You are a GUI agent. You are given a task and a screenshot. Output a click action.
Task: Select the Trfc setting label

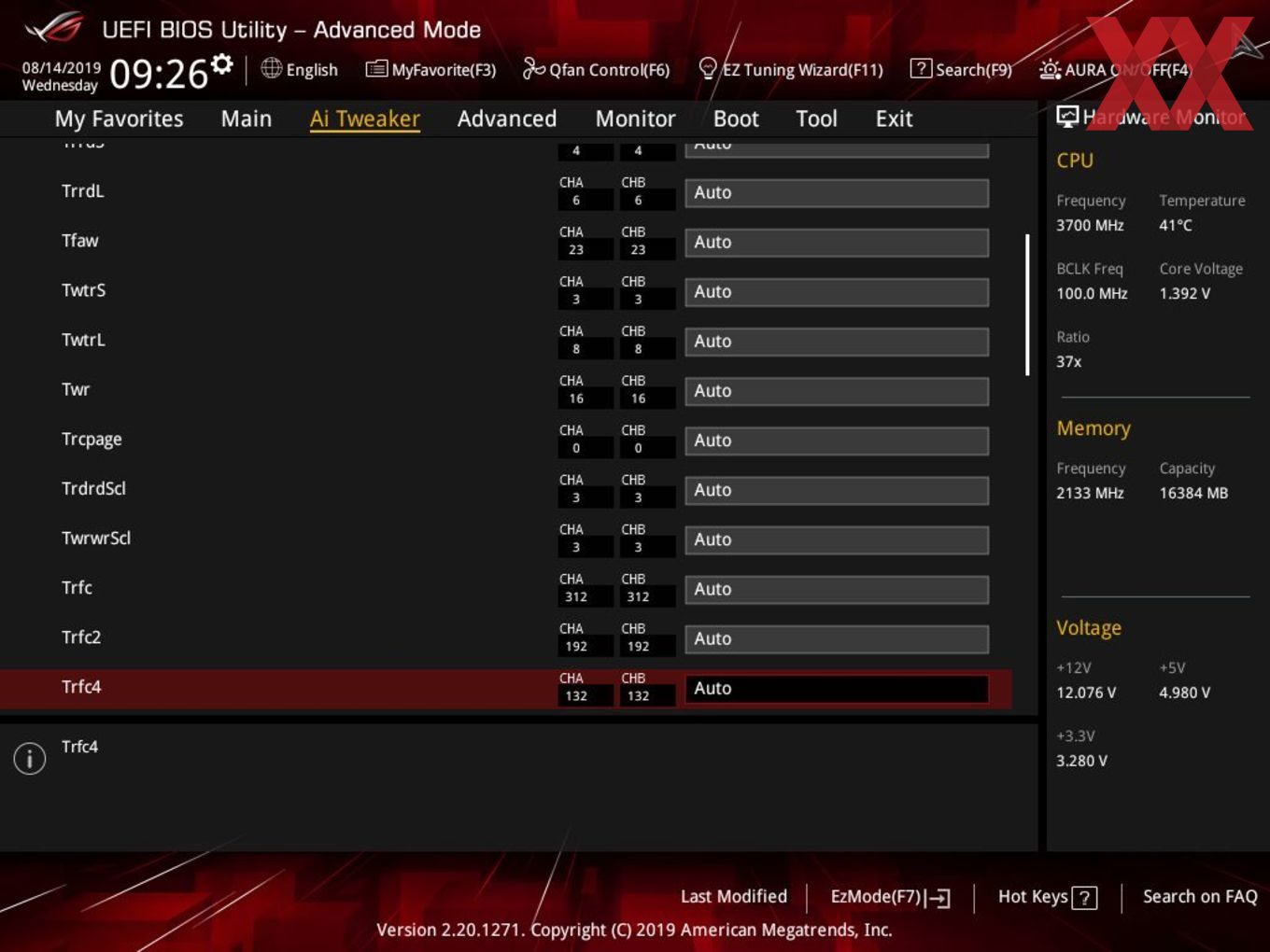(x=77, y=587)
